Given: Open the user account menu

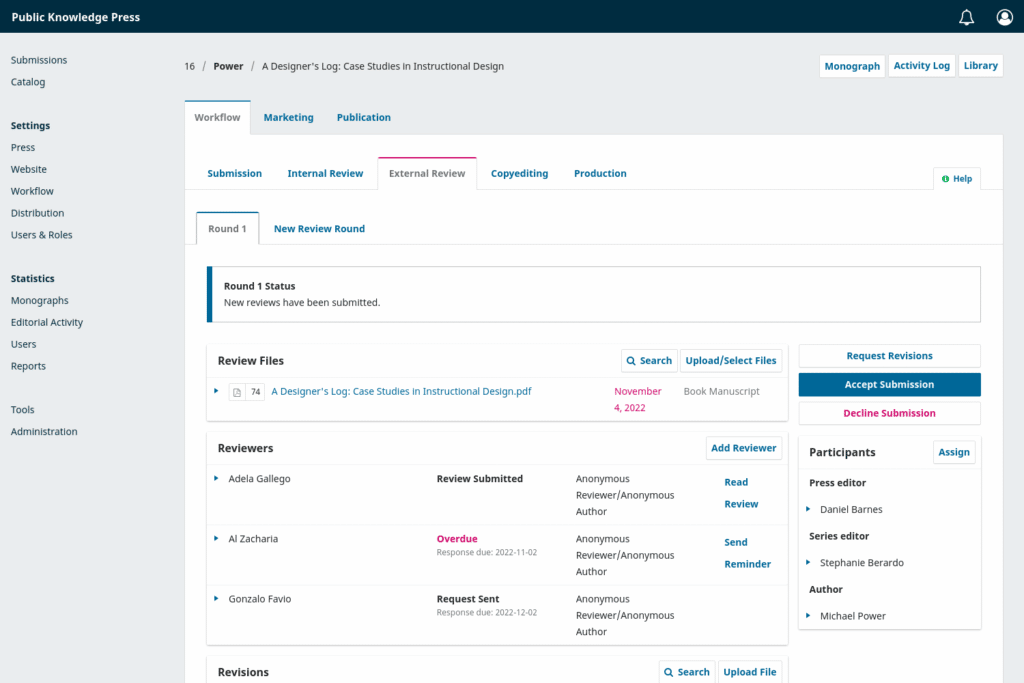Looking at the screenshot, I should [x=1004, y=17].
